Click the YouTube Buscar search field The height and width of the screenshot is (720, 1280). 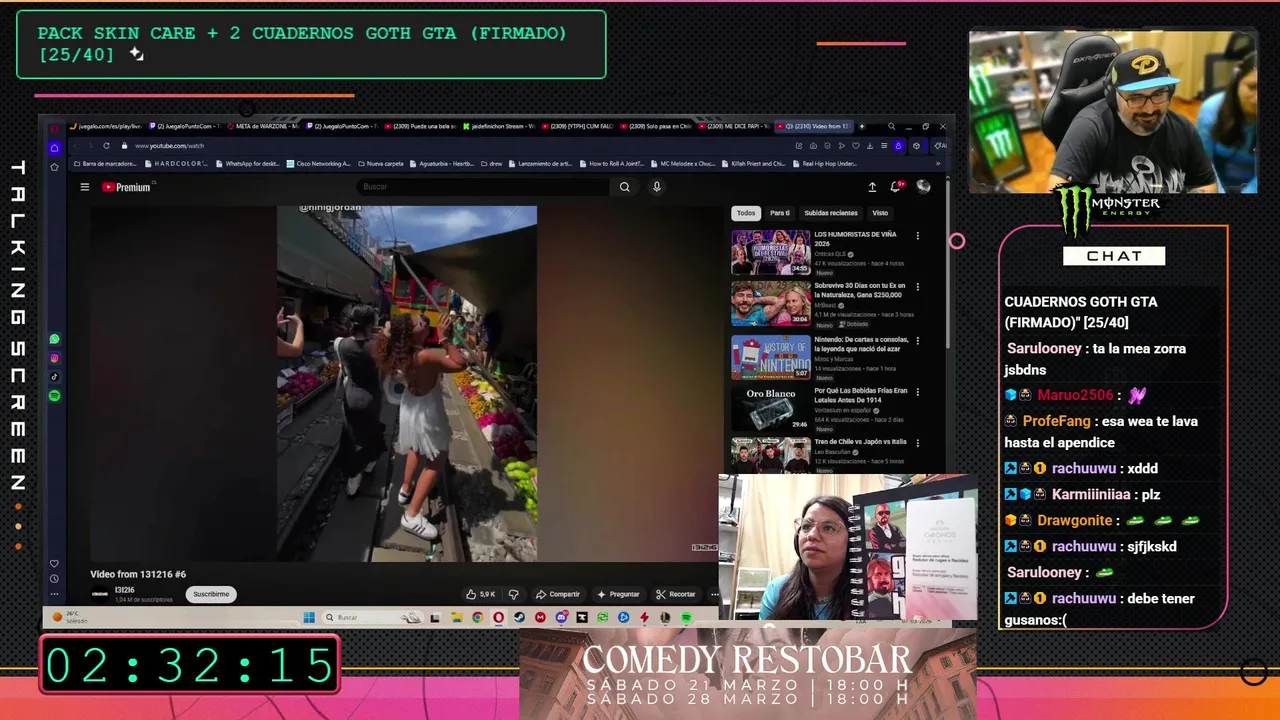pyautogui.click(x=484, y=187)
